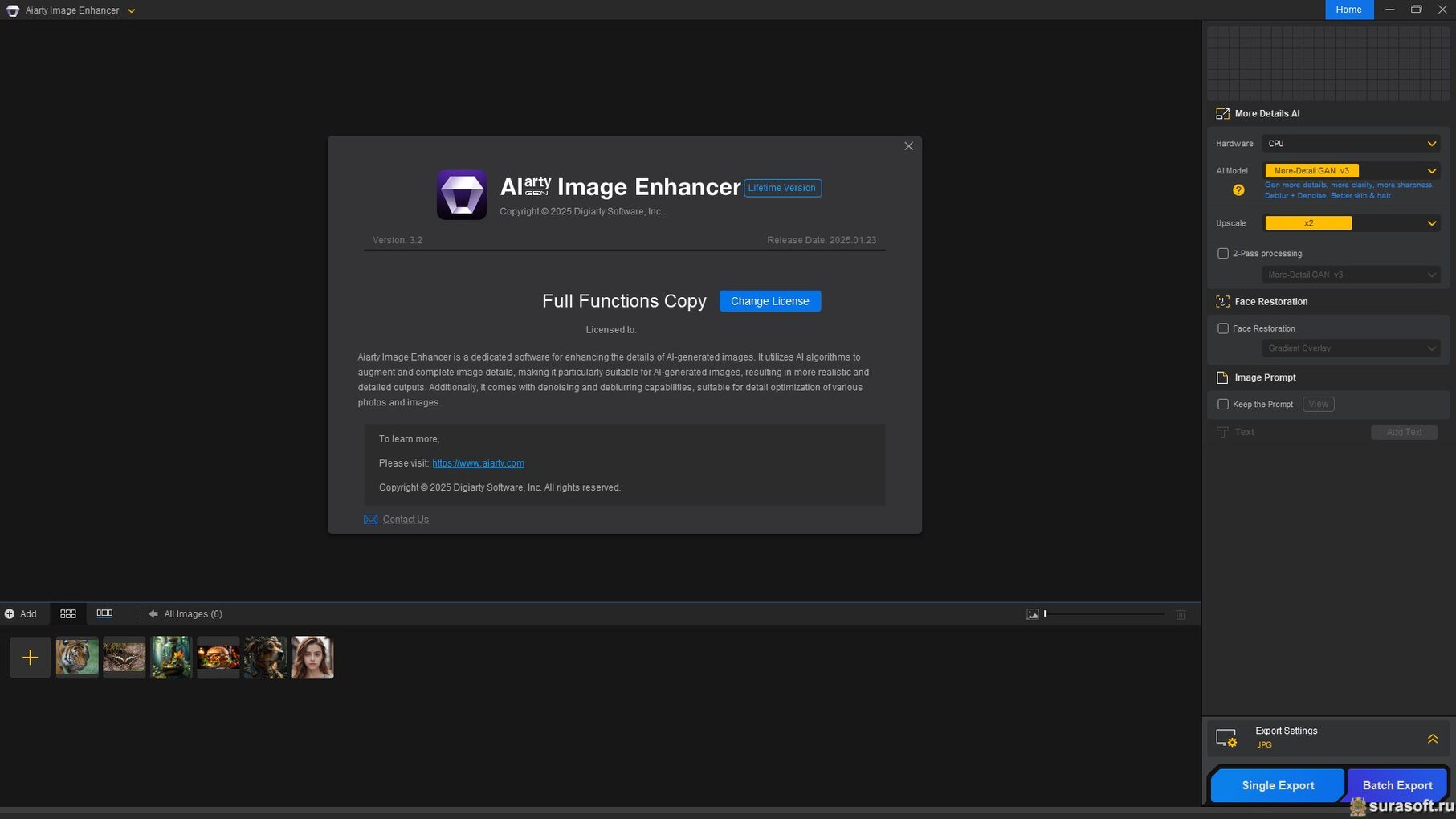
Task: Click the More Details AI section icon
Action: tap(1222, 114)
